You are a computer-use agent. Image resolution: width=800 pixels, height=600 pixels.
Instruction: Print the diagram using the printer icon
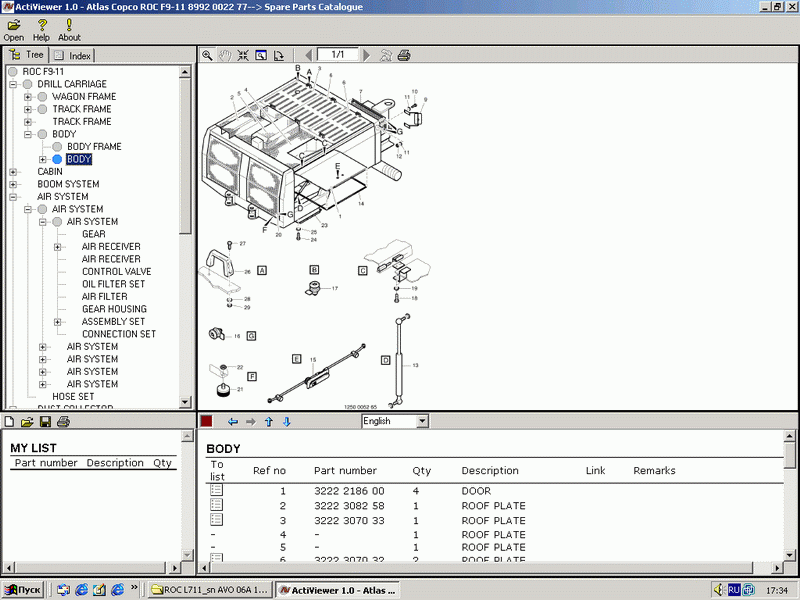click(403, 55)
